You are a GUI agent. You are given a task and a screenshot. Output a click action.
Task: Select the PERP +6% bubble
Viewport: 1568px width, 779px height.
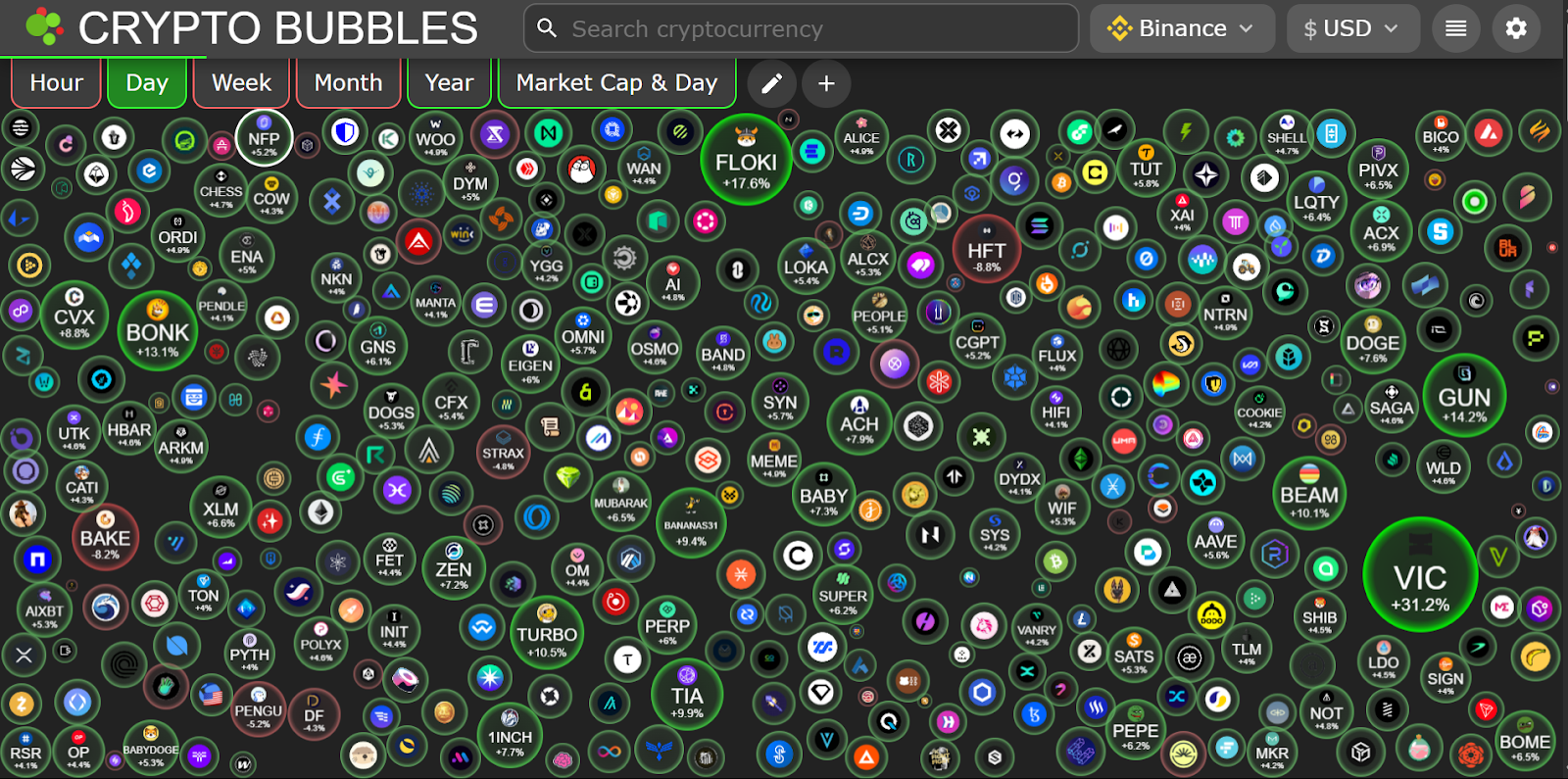pyautogui.click(x=667, y=625)
